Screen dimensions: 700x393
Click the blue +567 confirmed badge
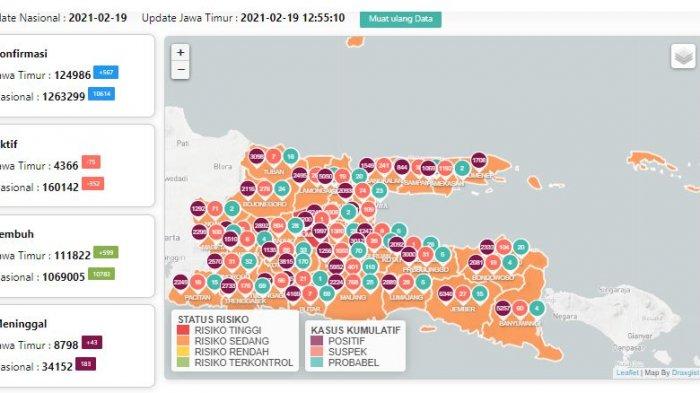tap(106, 72)
